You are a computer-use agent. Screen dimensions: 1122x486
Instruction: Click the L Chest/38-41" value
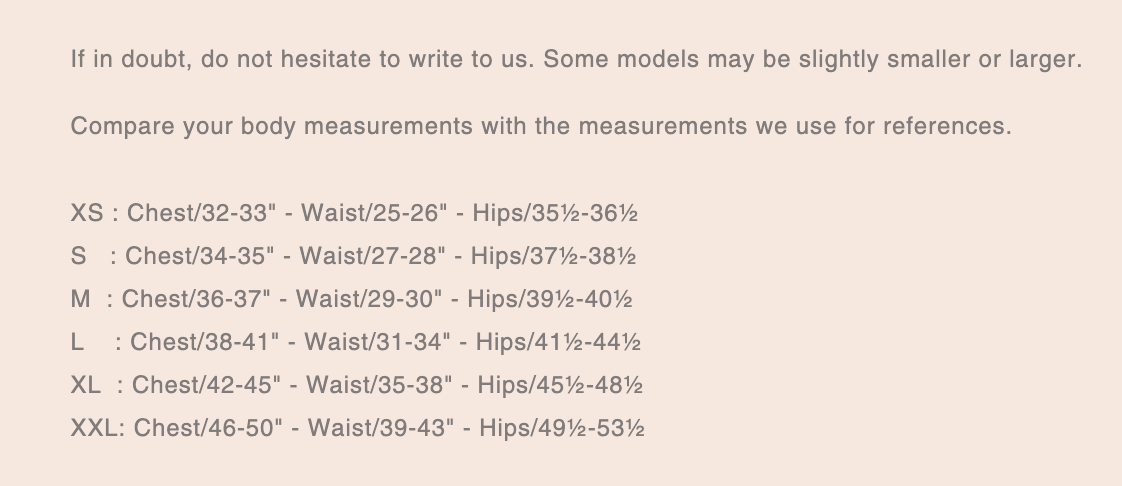[205, 342]
